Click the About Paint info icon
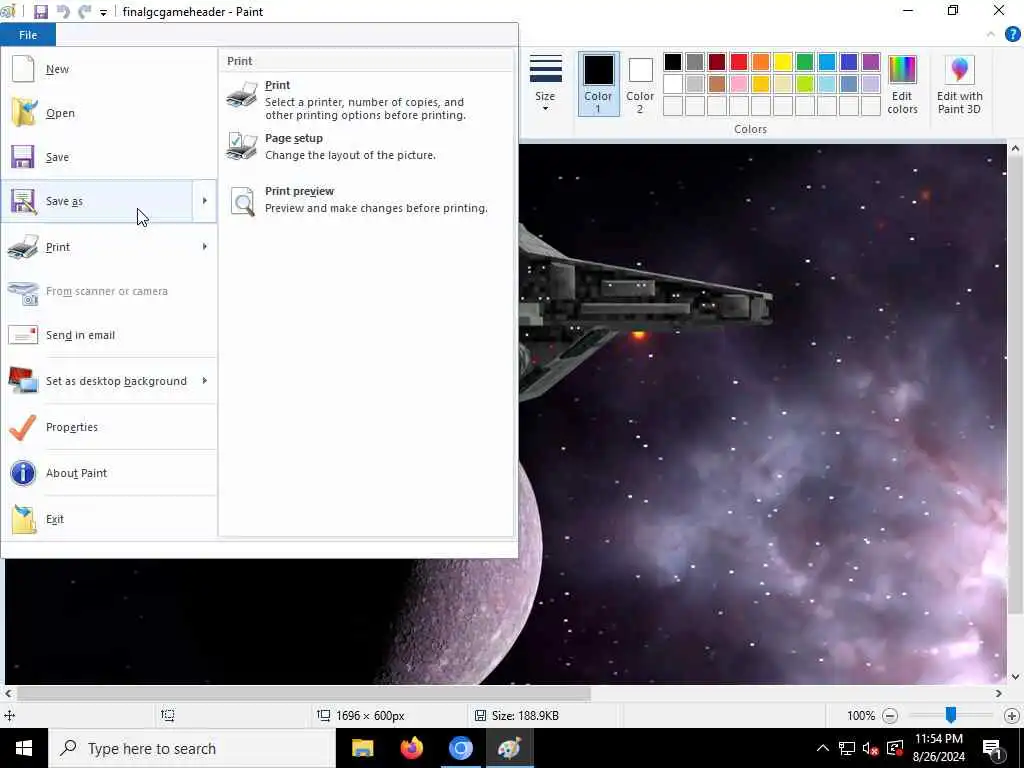The height and width of the screenshot is (768, 1024). (x=23, y=473)
